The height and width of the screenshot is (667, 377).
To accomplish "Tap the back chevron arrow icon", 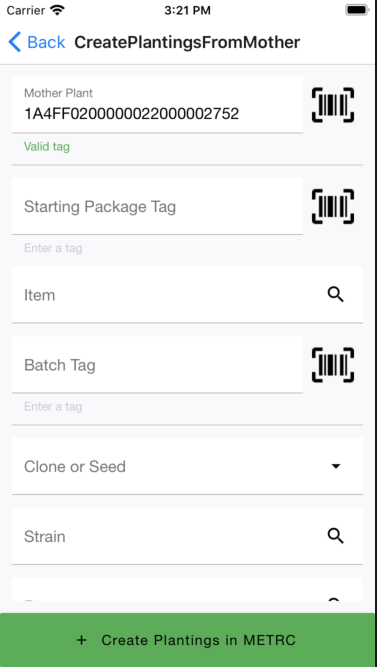I will point(14,42).
